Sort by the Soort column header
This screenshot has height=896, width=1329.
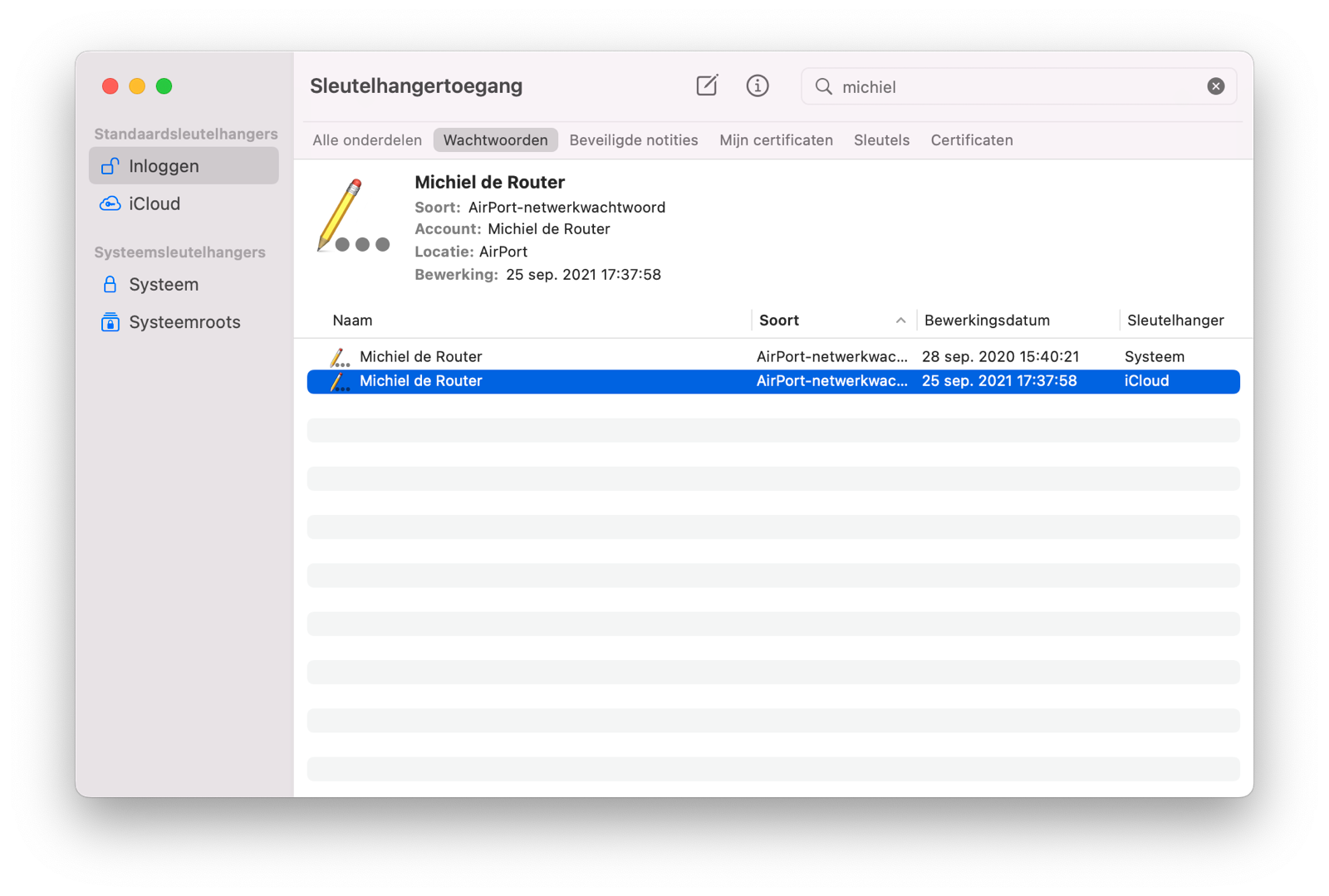pos(779,321)
